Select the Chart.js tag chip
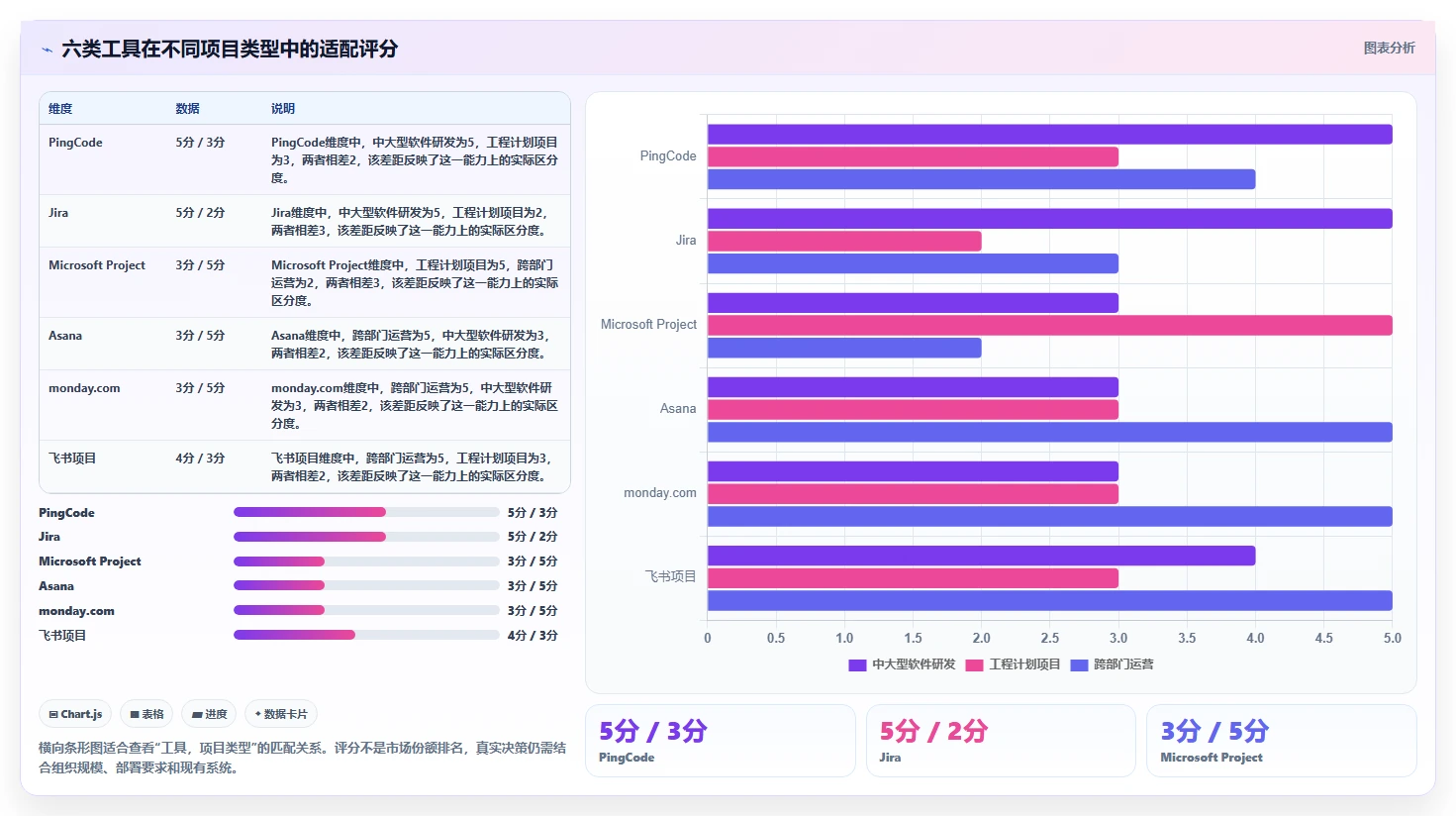Image resolution: width=1456 pixels, height=816 pixels. point(75,714)
